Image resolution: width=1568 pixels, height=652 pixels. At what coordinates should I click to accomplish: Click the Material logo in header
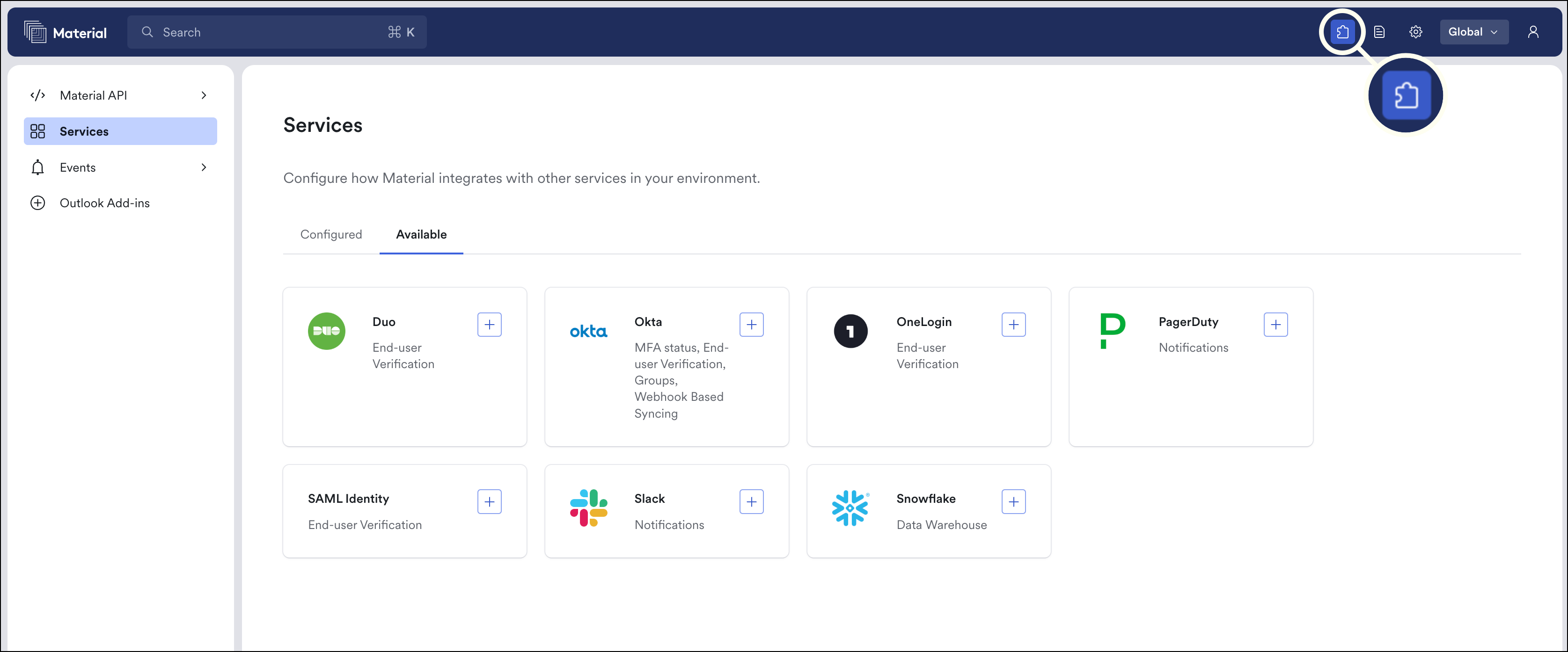[x=65, y=32]
